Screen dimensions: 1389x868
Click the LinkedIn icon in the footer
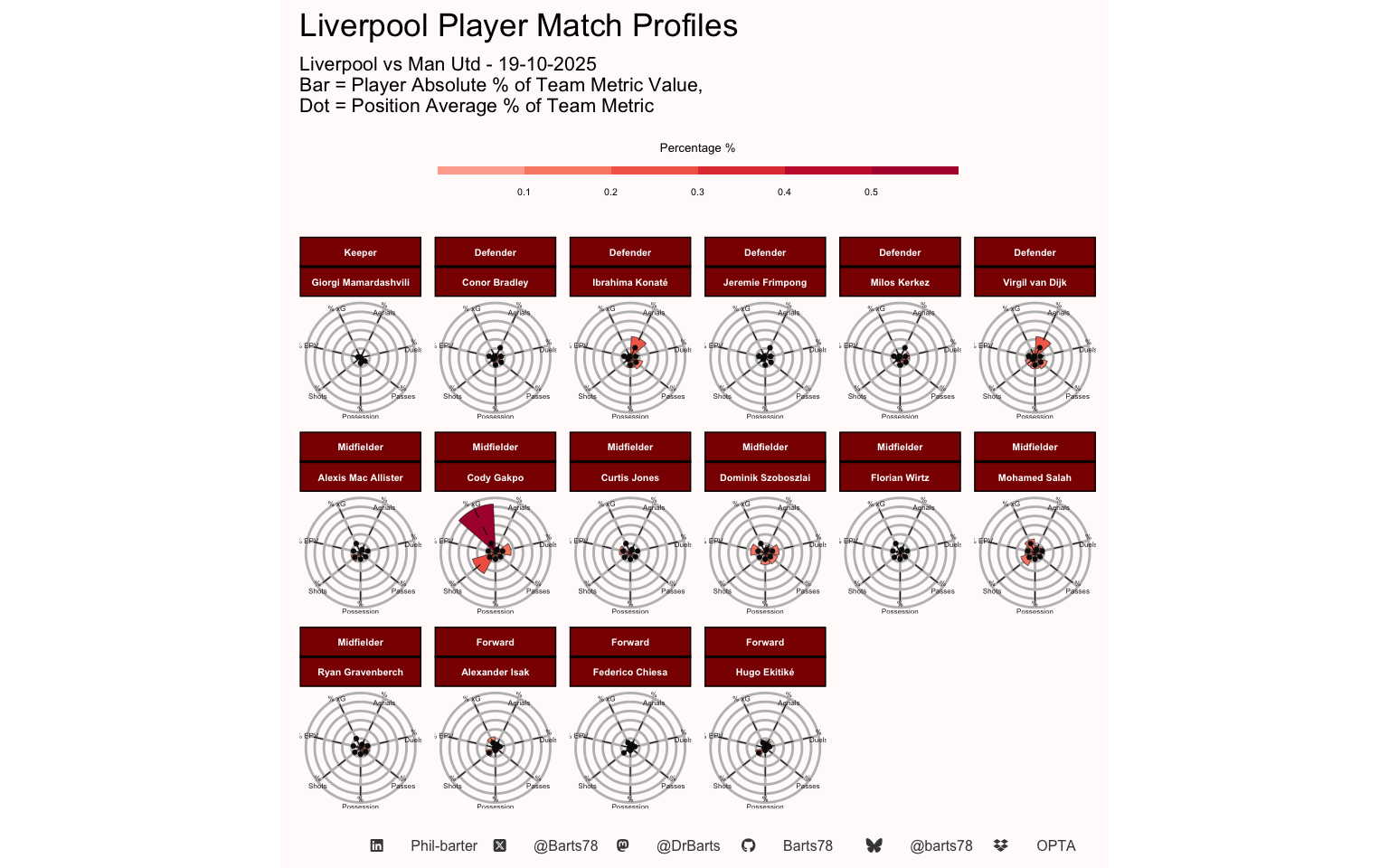[377, 845]
